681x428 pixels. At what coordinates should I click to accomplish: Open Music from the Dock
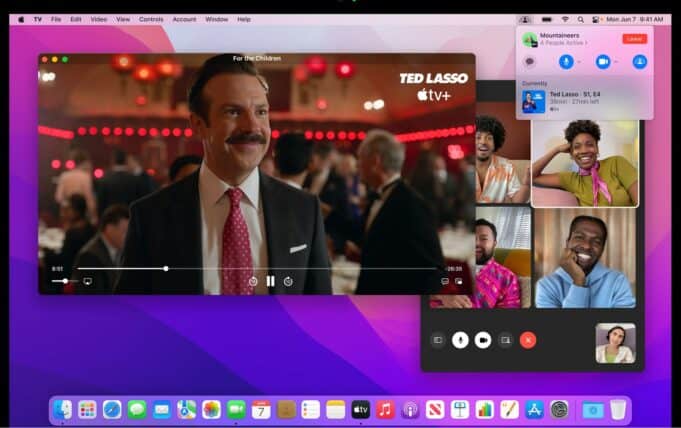click(385, 409)
